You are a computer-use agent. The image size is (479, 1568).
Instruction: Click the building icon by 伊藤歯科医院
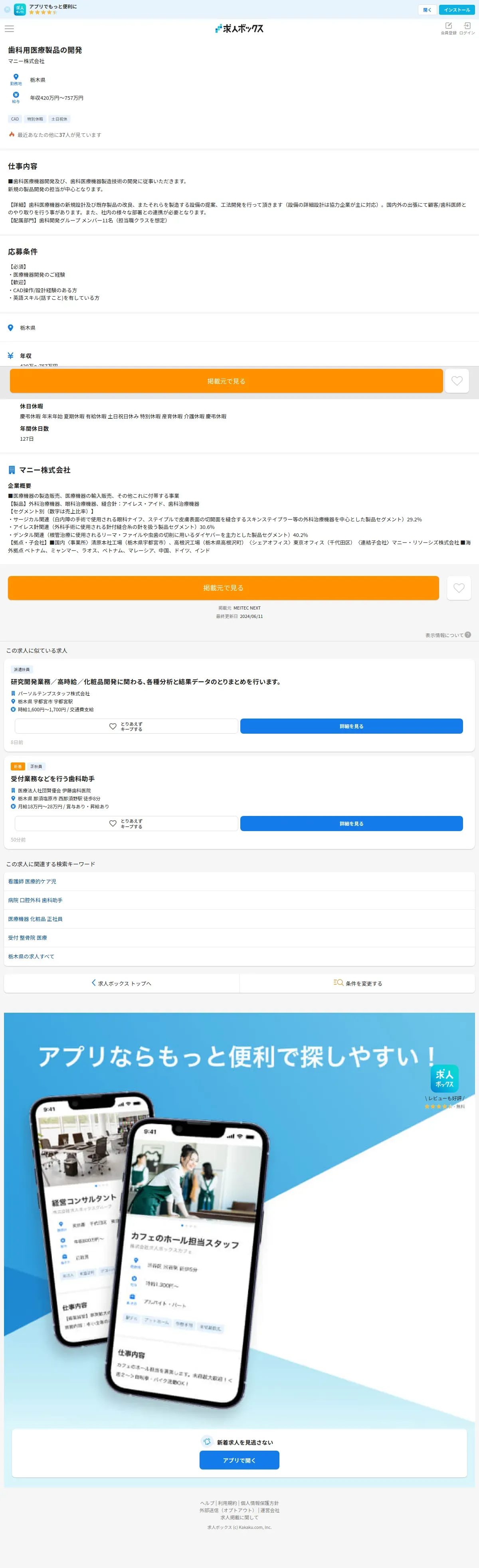[13, 790]
